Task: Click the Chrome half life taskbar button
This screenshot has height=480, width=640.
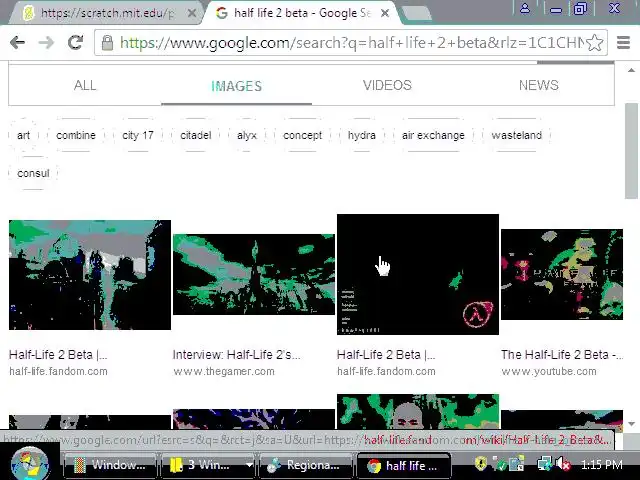Action: [x=404, y=465]
